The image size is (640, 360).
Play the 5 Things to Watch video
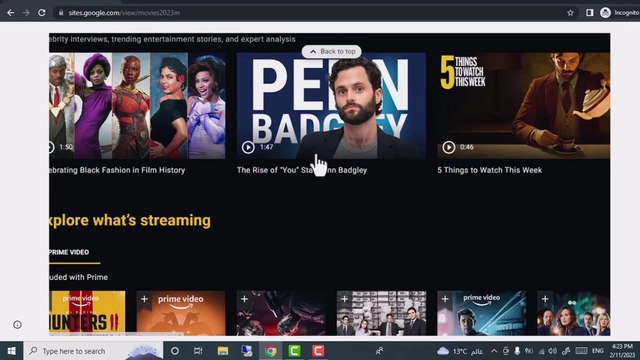449,147
